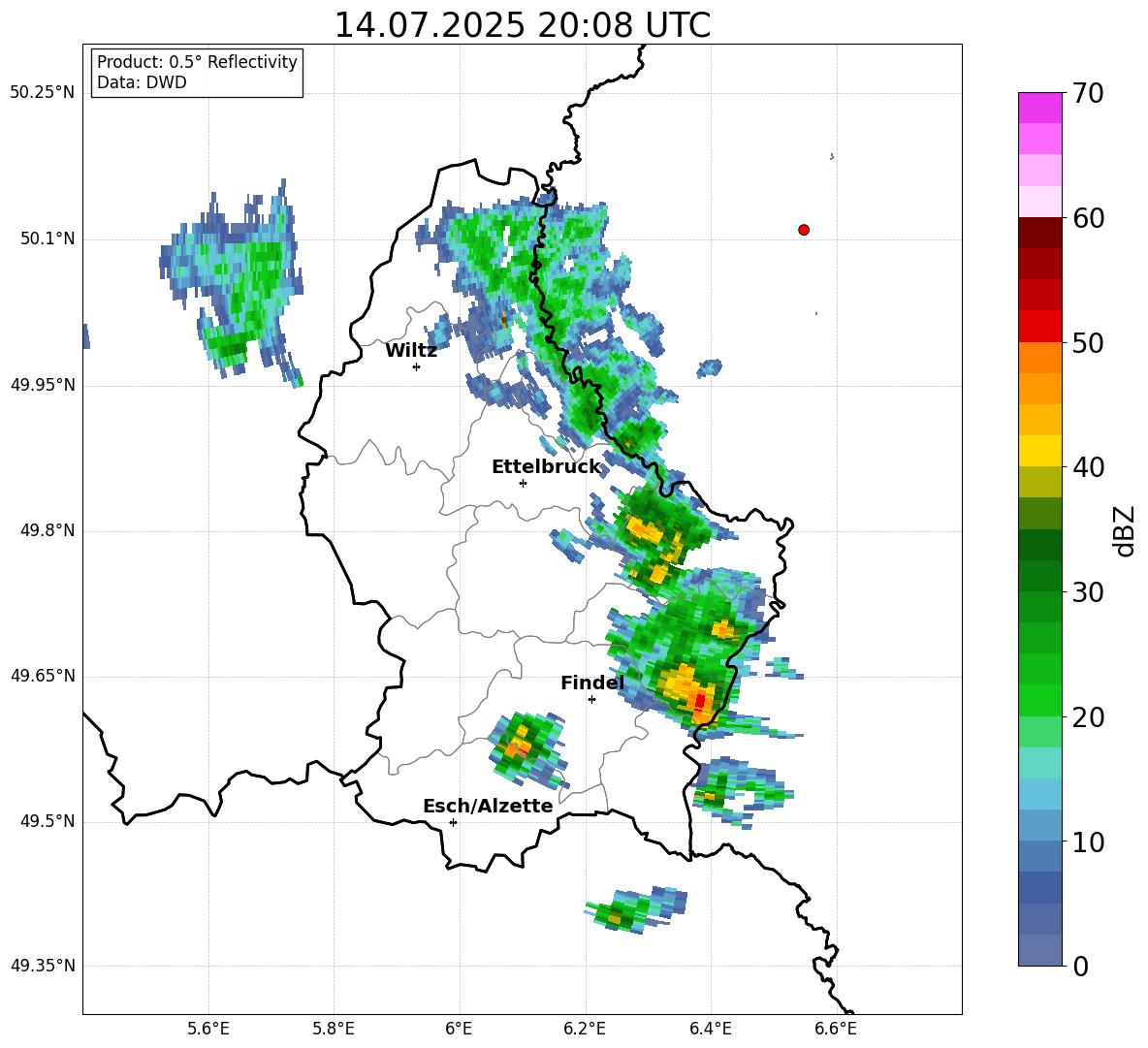The width and height of the screenshot is (1148, 1048).
Task: Click the 49.35°N latitude label
Action: coord(43,966)
